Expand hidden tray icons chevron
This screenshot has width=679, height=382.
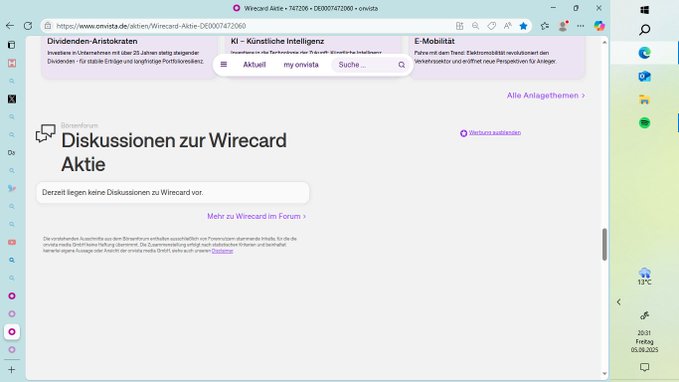coord(619,302)
